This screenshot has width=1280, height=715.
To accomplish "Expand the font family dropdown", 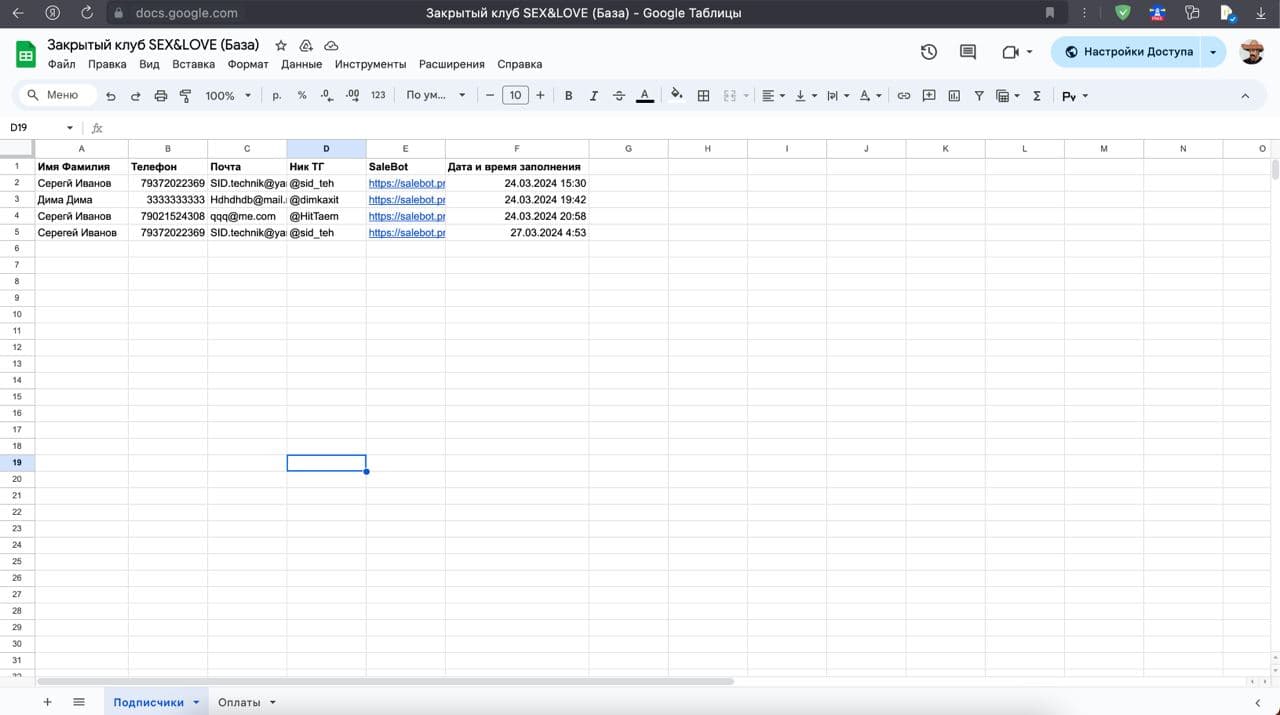I will click(436, 96).
